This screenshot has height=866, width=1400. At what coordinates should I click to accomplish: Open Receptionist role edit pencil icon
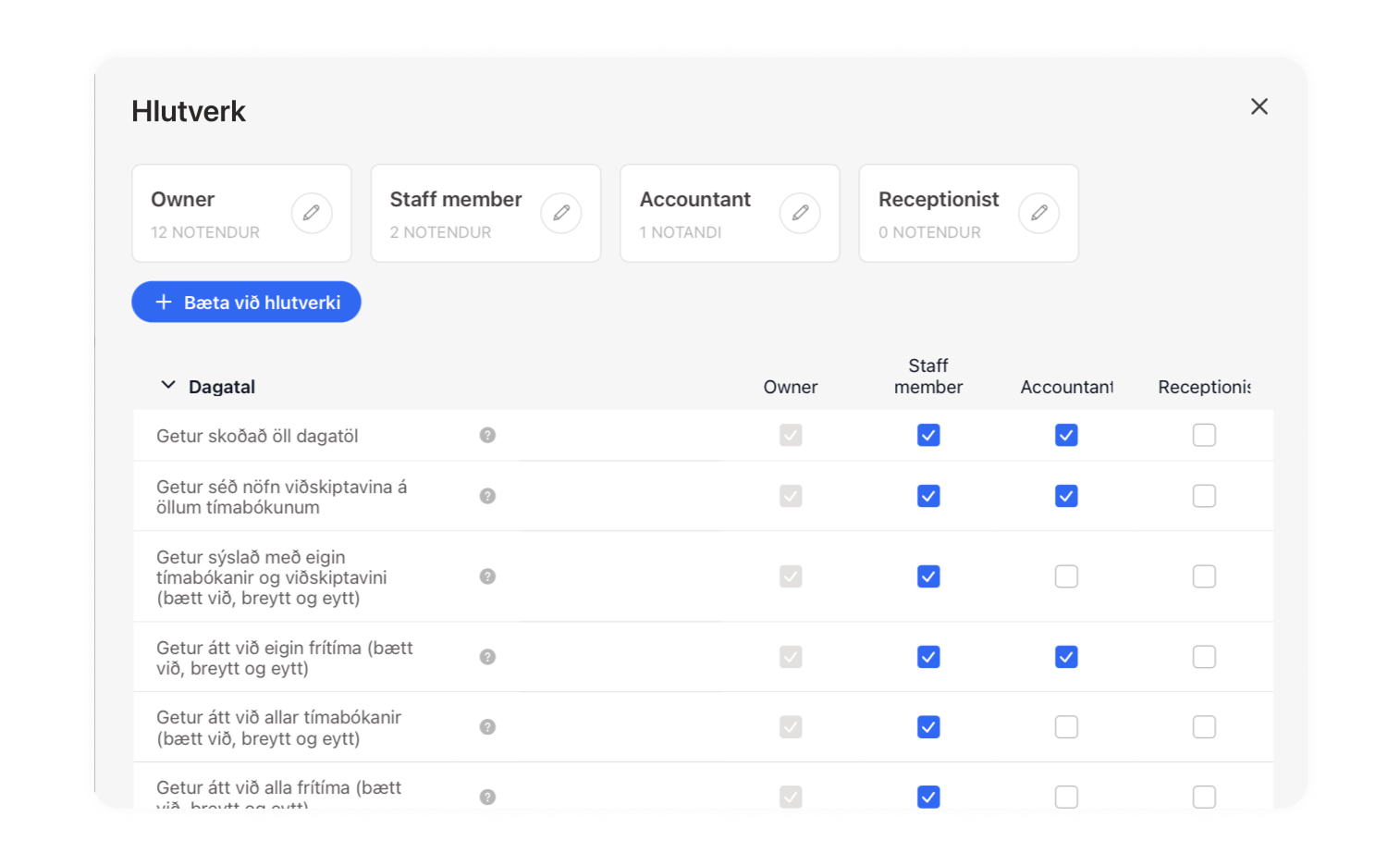point(1039,213)
